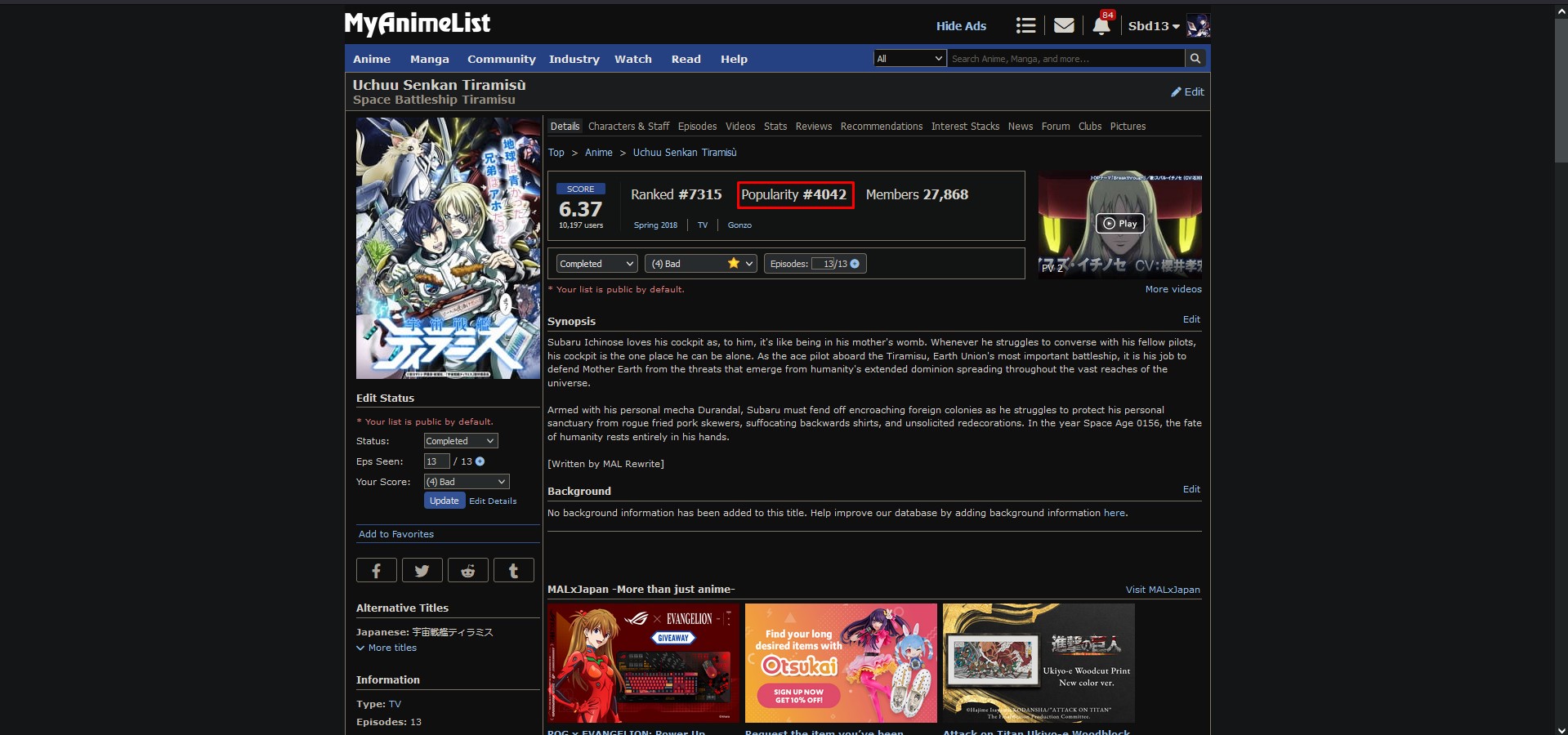Image resolution: width=1568 pixels, height=735 pixels.
Task: Open Sbd13 user menu
Action: tap(1154, 26)
